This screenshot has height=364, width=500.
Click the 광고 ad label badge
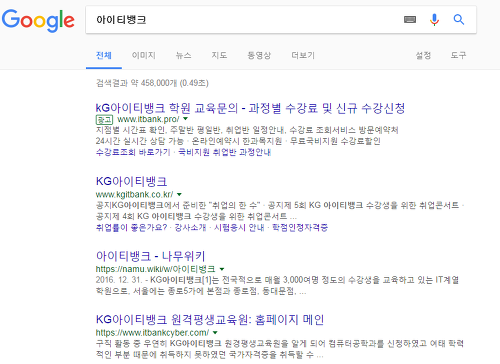pos(104,119)
